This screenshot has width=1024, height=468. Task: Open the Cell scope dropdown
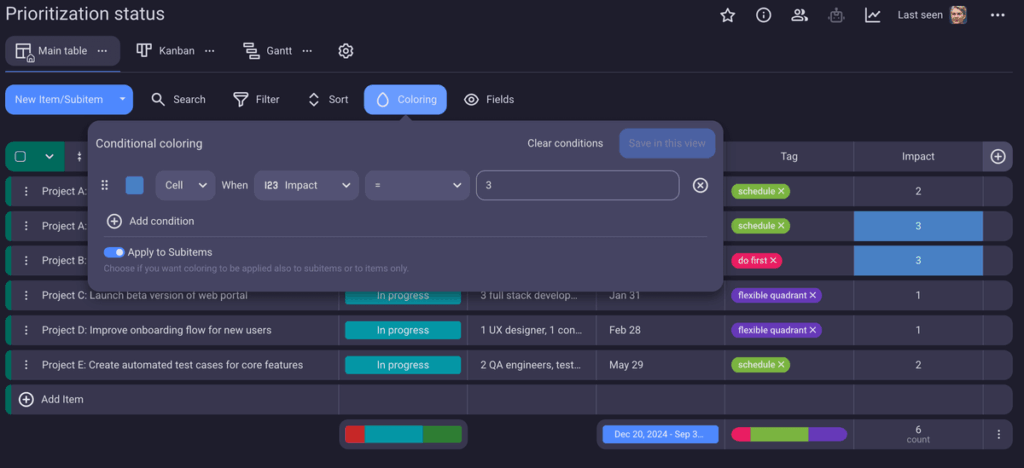pos(185,185)
